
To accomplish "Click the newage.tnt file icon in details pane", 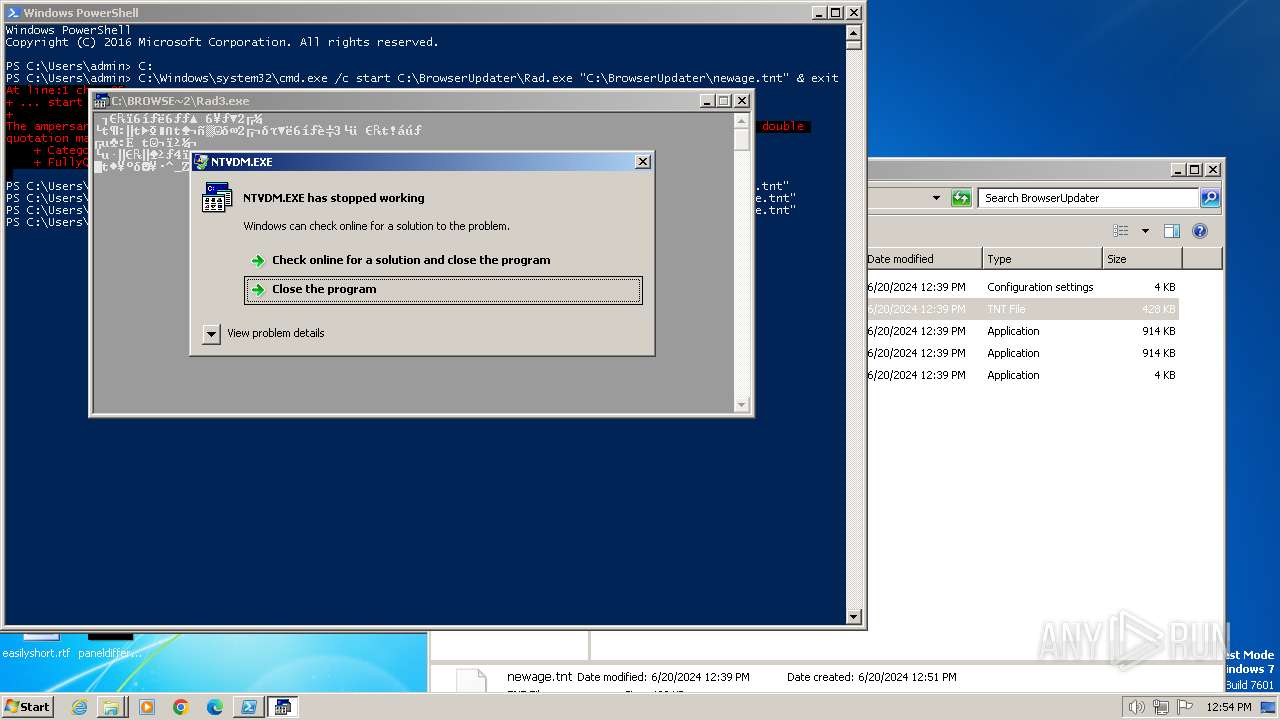I will click(471, 681).
